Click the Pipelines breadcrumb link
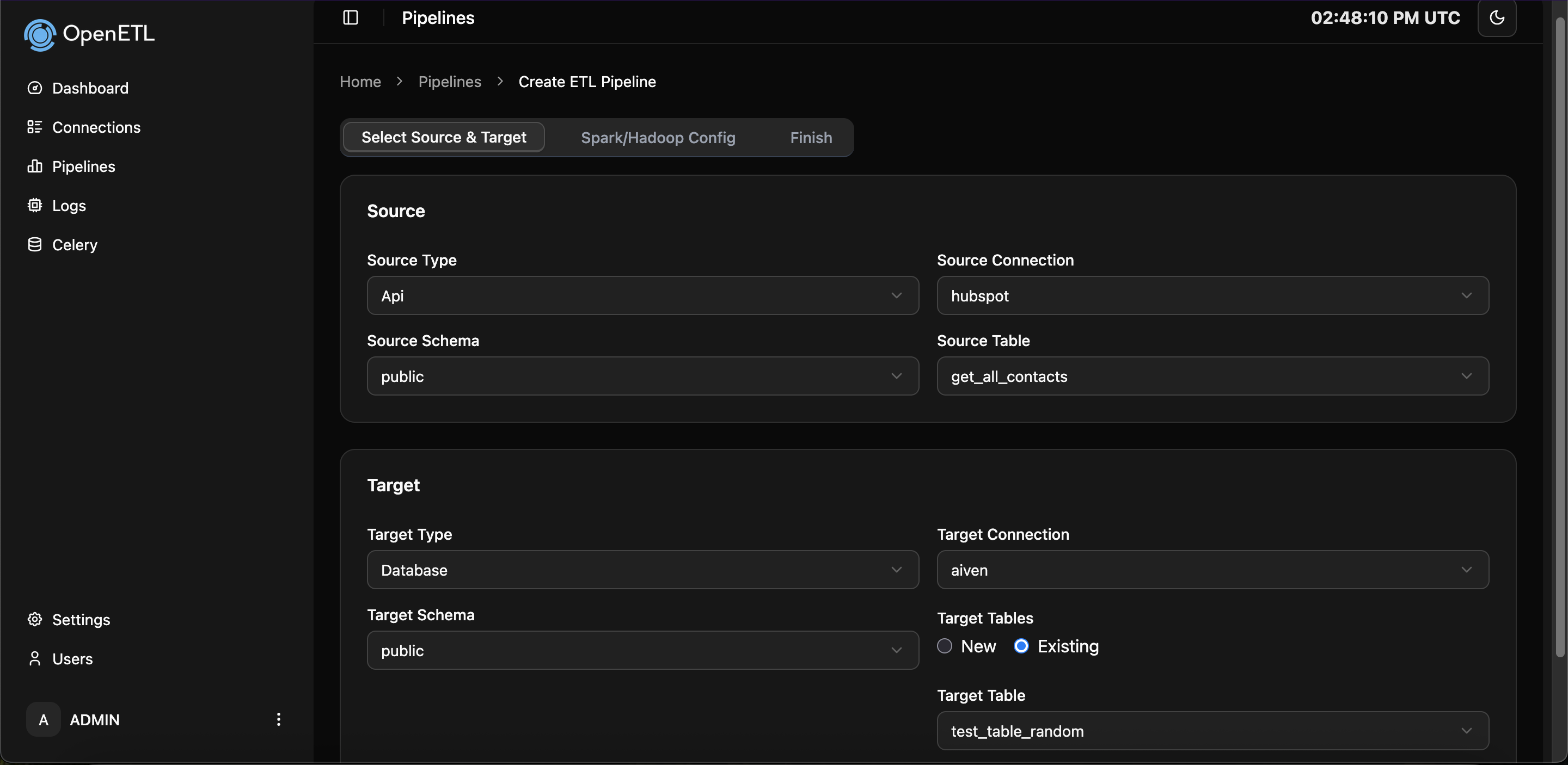This screenshot has width=1568, height=765. [449, 82]
